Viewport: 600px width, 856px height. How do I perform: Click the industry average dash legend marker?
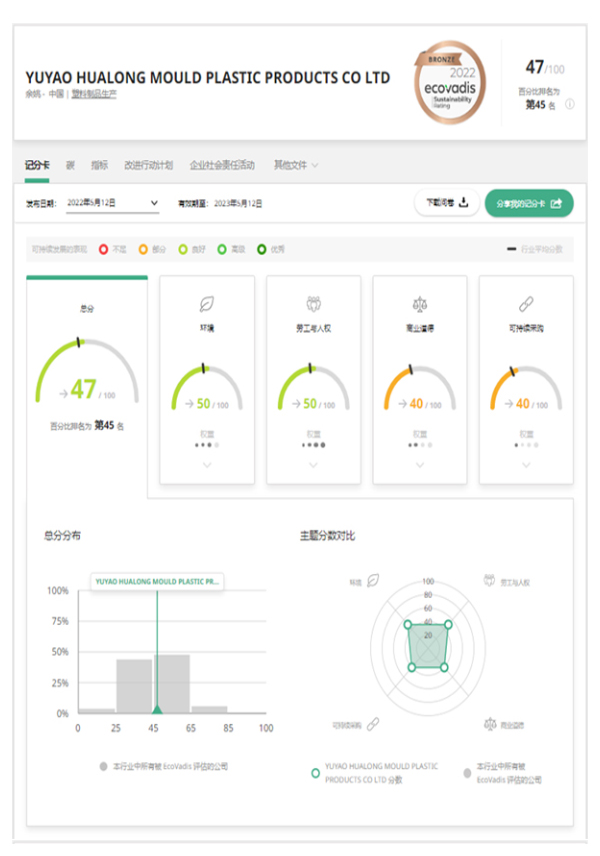(511, 249)
